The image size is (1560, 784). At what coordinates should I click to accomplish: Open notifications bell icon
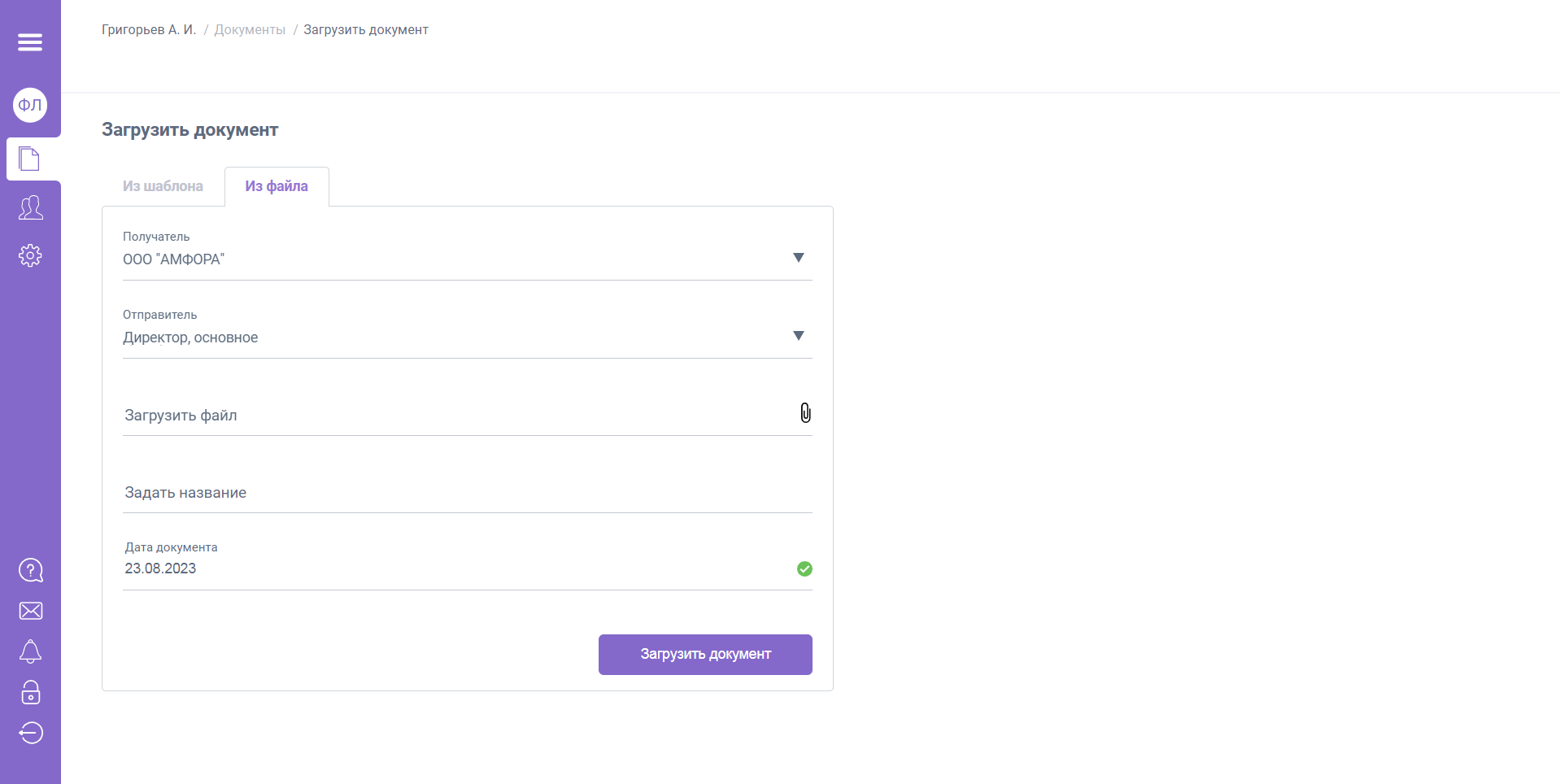(x=30, y=651)
